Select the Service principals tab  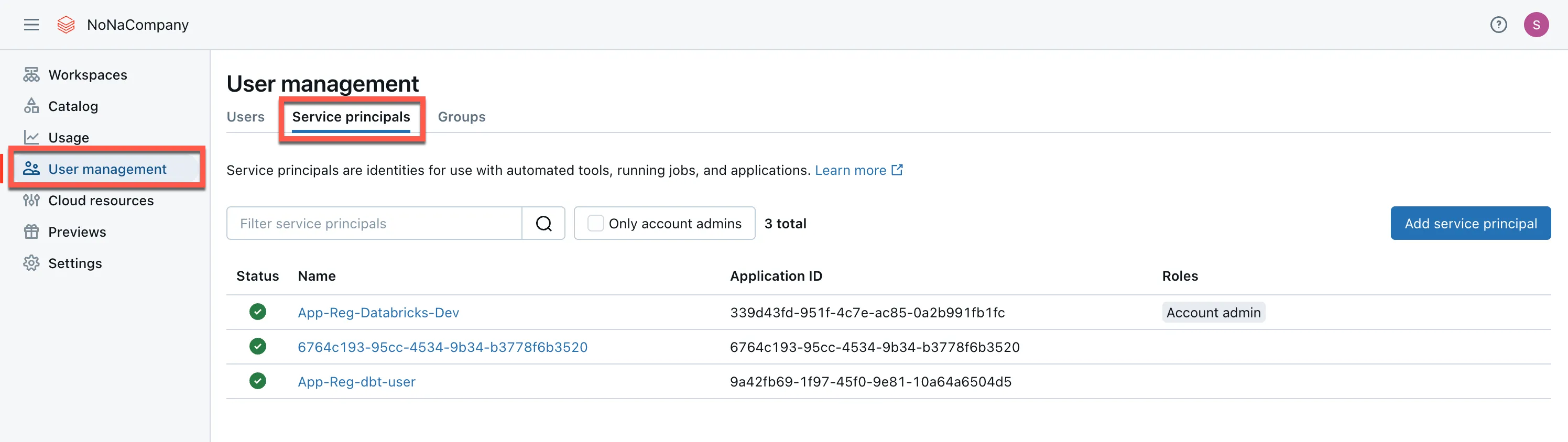[351, 117]
